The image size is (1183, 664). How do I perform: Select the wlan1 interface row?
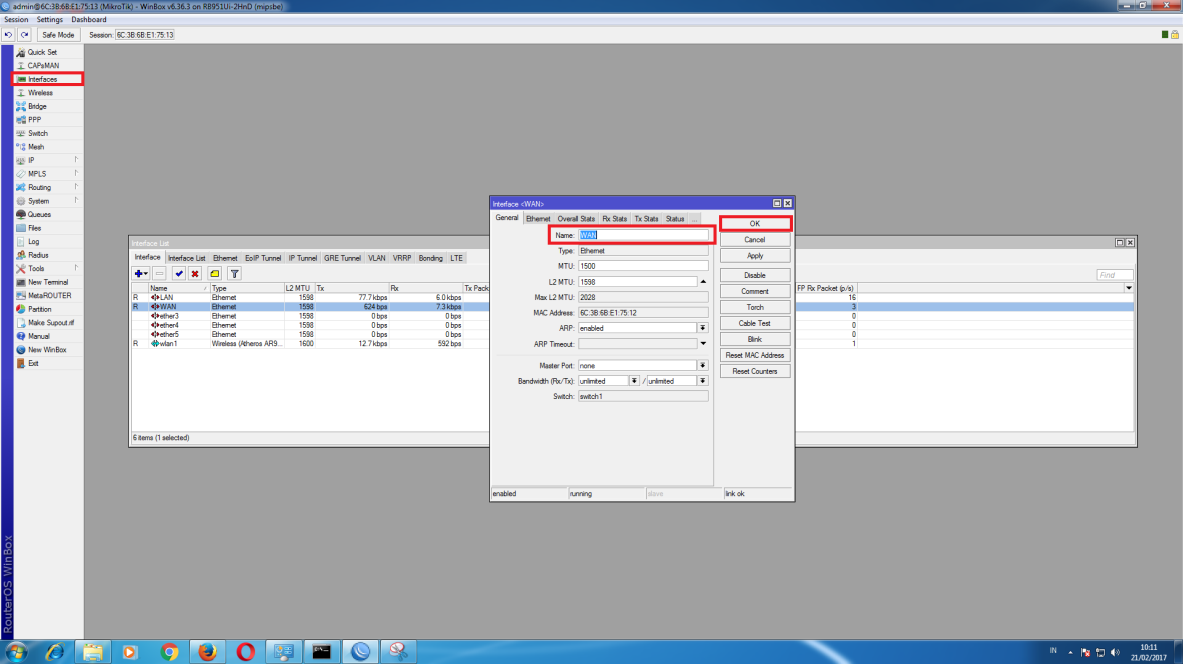coord(311,343)
